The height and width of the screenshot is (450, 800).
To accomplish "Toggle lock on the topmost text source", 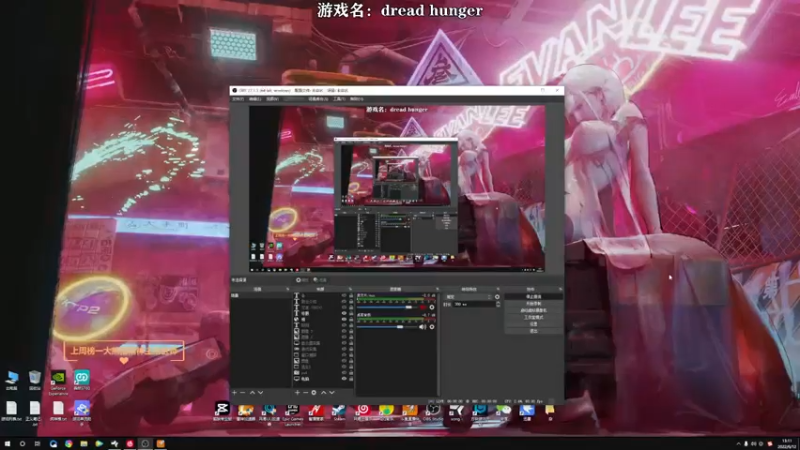I will [351, 295].
